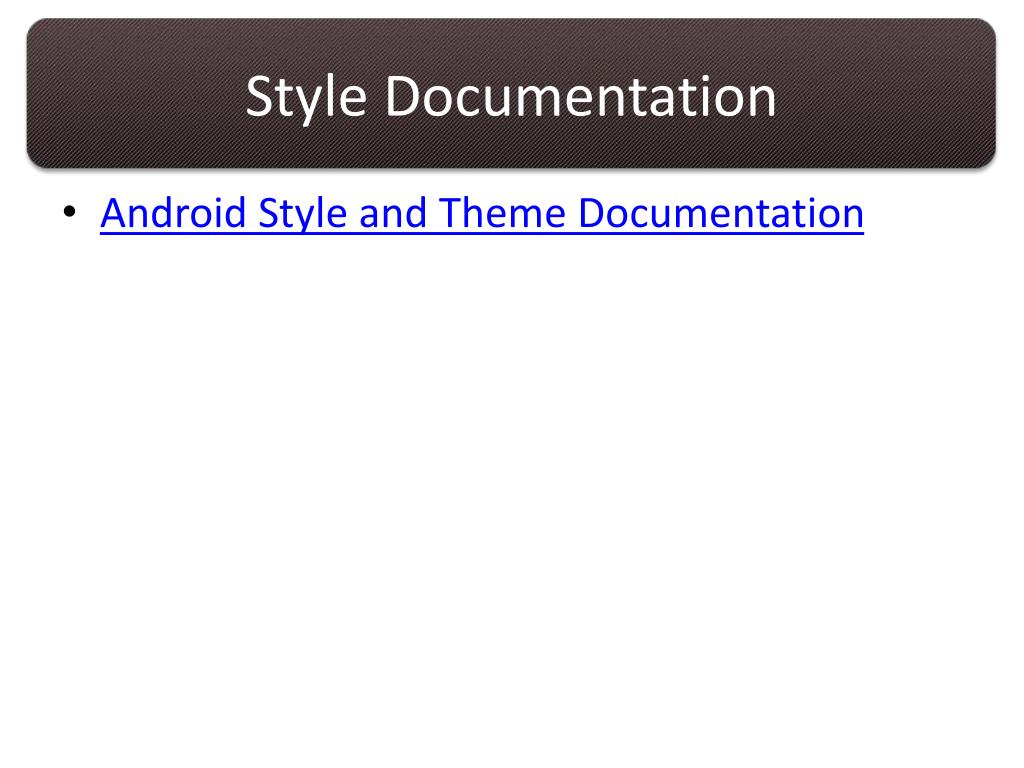Viewport: 1024px width, 768px height.
Task: Select the Style Documentation slide title
Action: (x=511, y=97)
